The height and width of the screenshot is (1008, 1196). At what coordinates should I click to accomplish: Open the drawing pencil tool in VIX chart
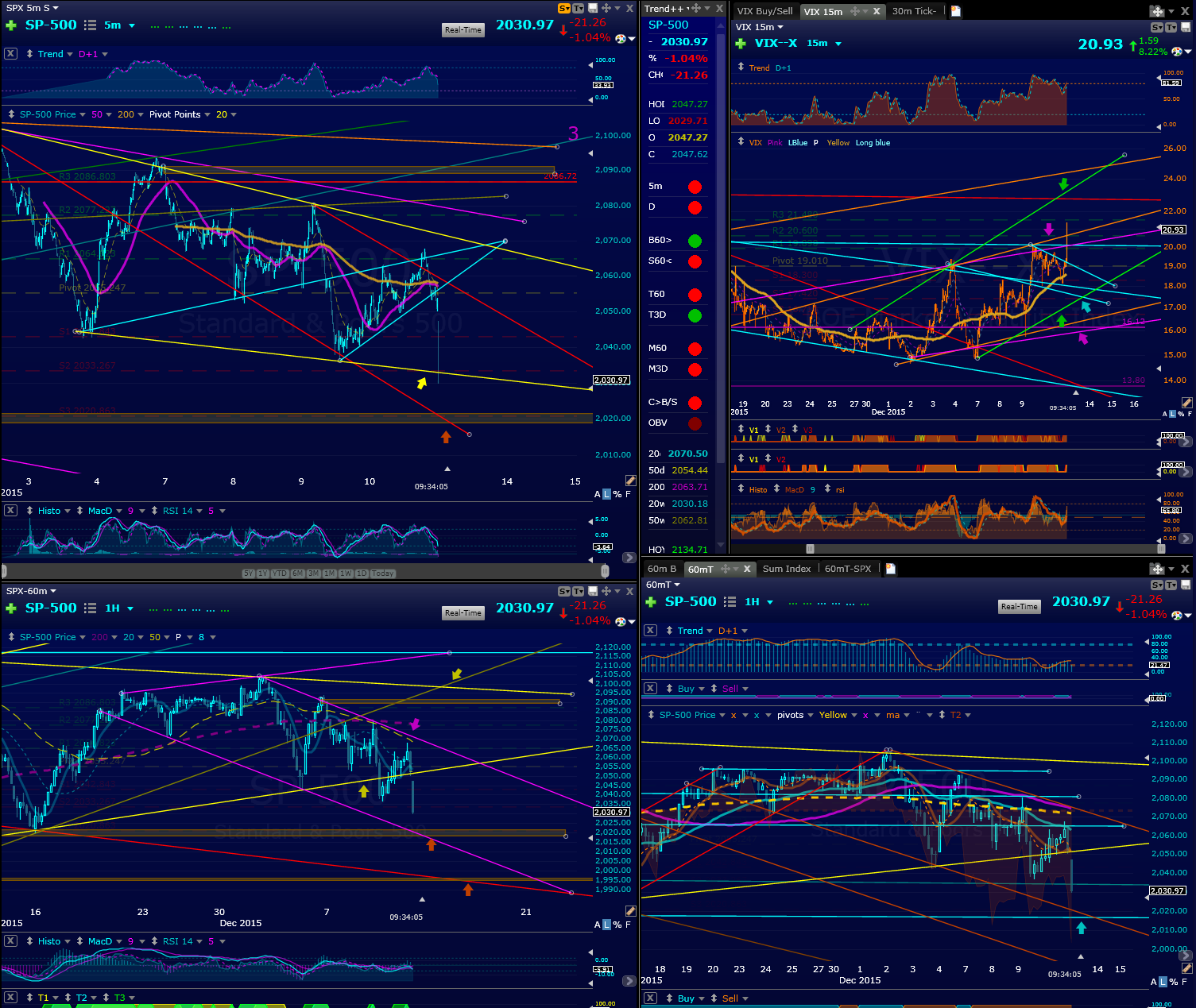coord(1186,403)
